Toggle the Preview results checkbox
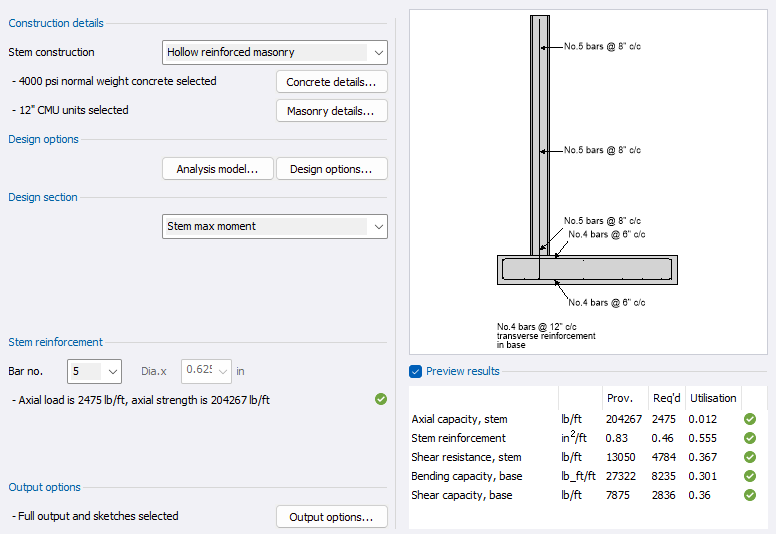This screenshot has height=534, width=776. point(416,371)
